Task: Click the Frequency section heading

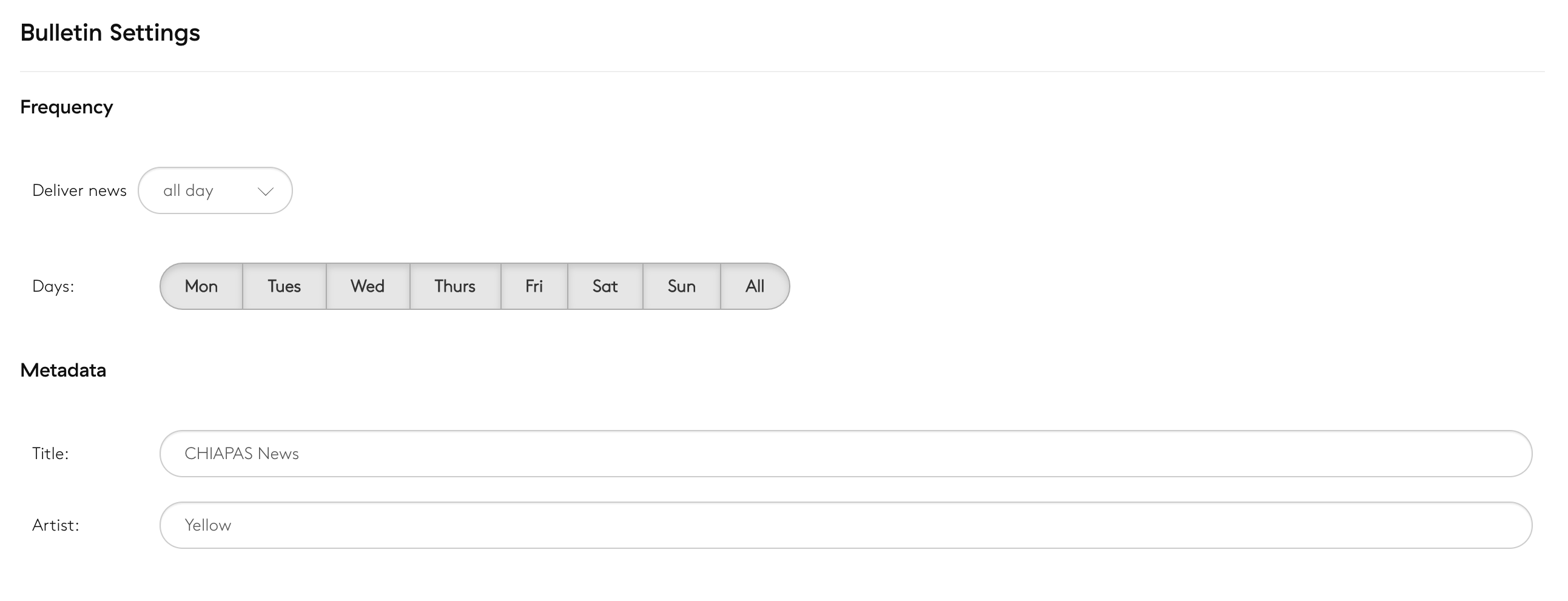Action: (x=66, y=107)
